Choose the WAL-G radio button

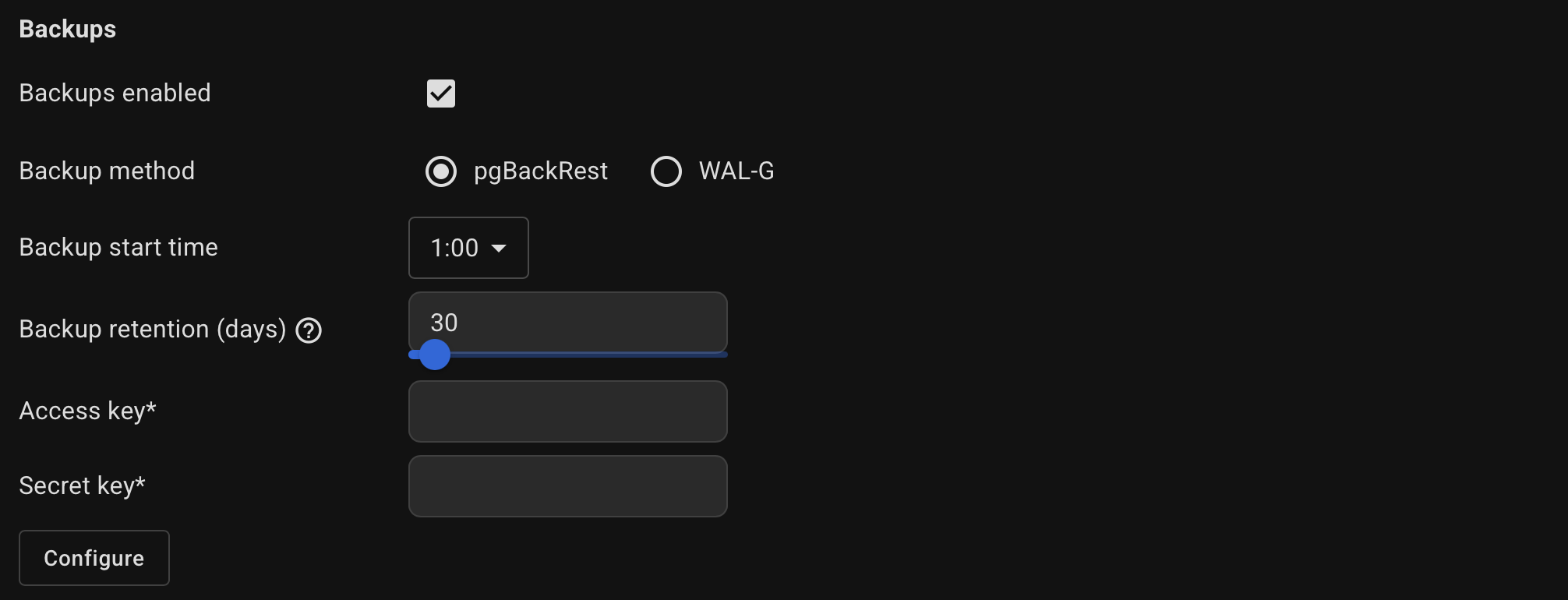coord(666,171)
